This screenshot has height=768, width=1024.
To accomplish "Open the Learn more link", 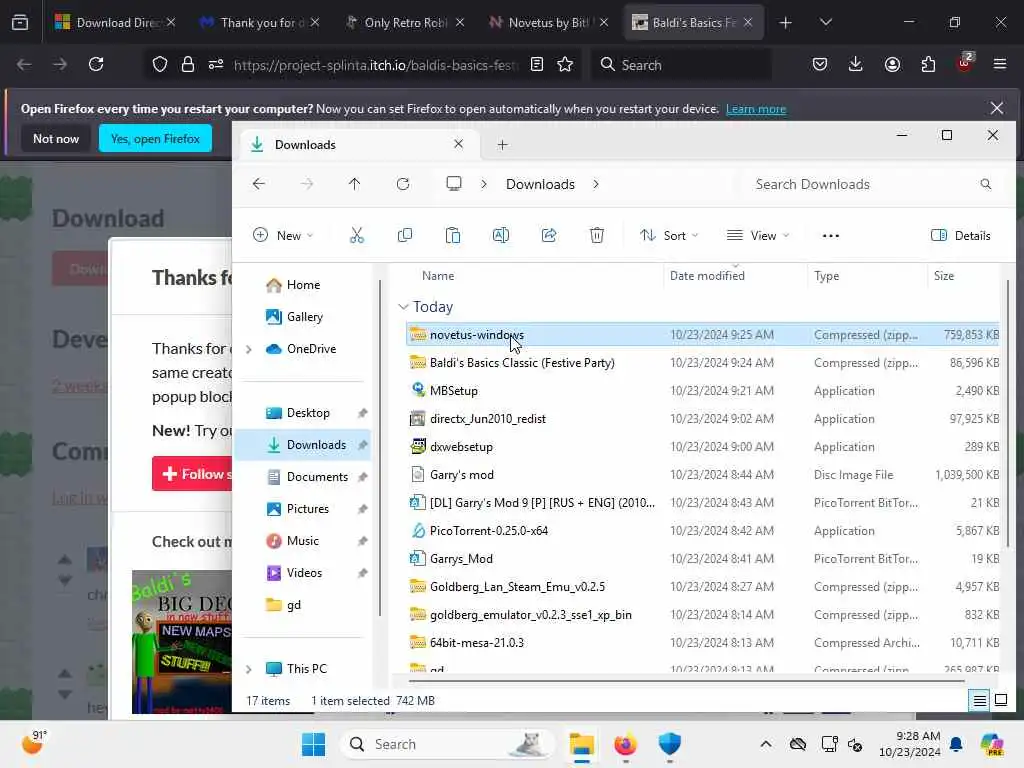I will click(x=756, y=109).
